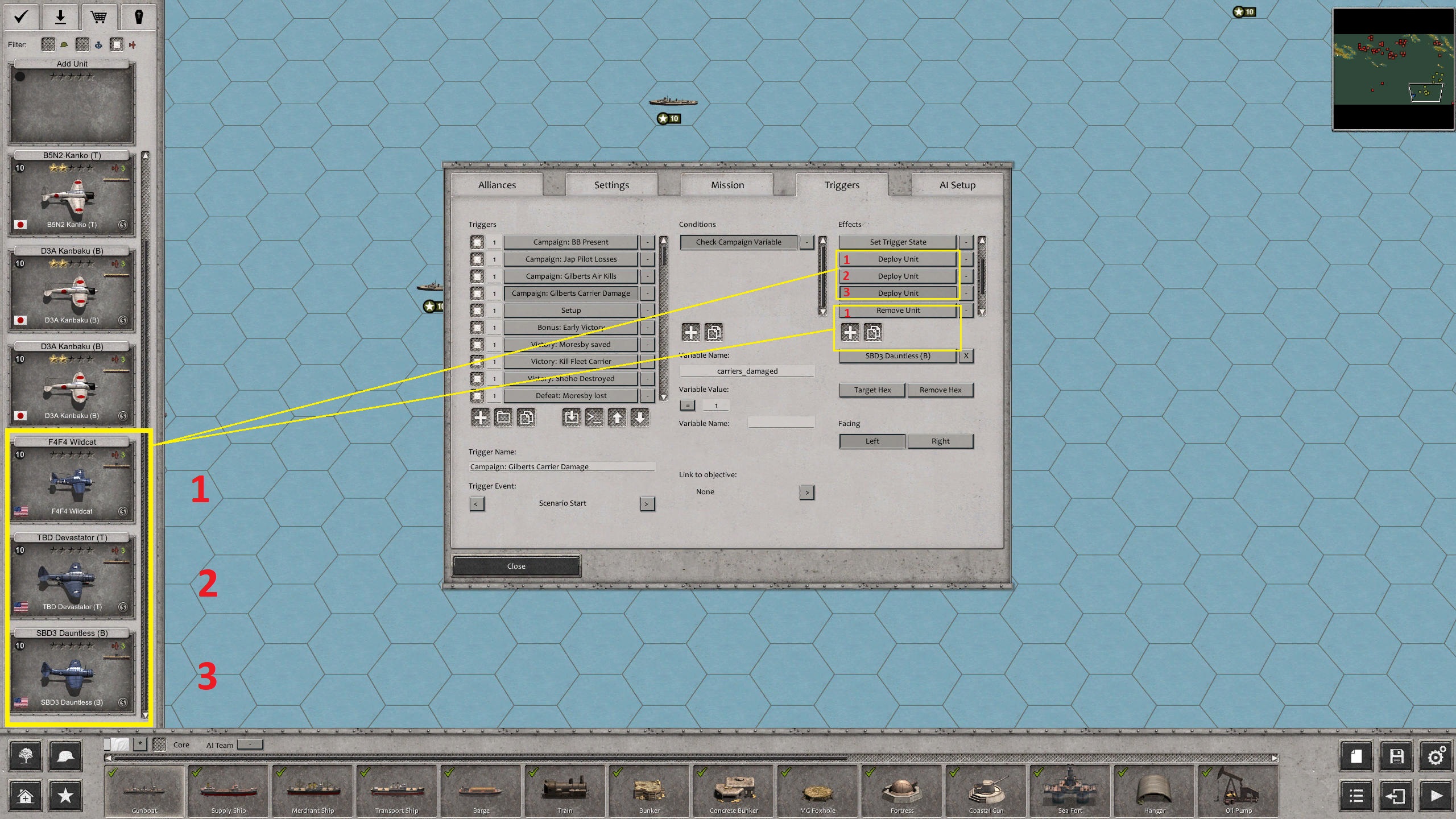Open the units helmet tool
1456x819 pixels.
click(x=65, y=756)
